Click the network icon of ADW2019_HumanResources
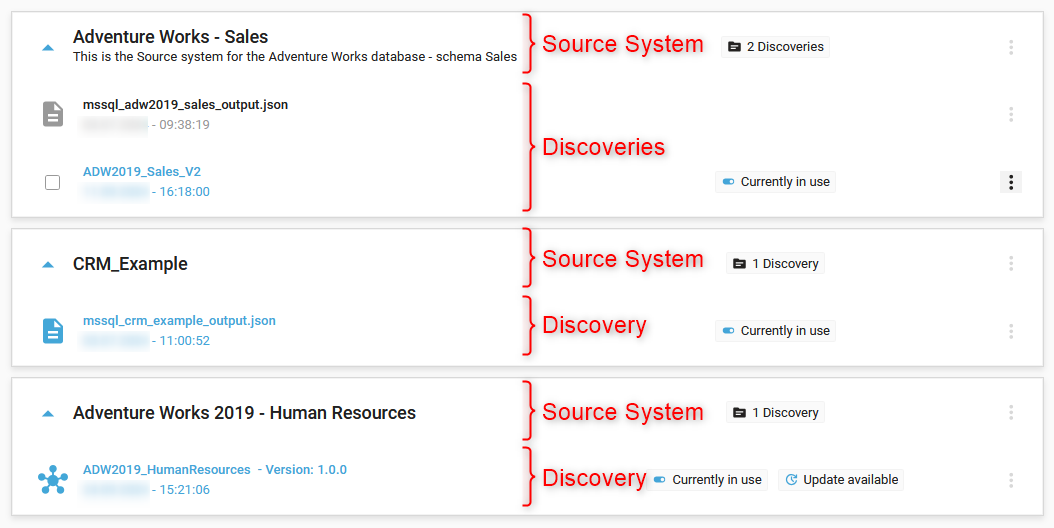This screenshot has height=528, width=1054. click(52, 480)
